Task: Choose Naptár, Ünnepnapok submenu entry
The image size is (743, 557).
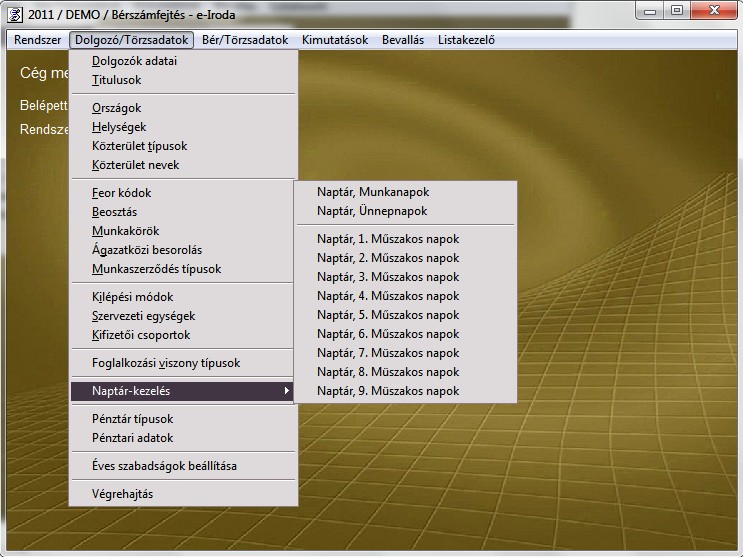Action: pyautogui.click(x=371, y=211)
